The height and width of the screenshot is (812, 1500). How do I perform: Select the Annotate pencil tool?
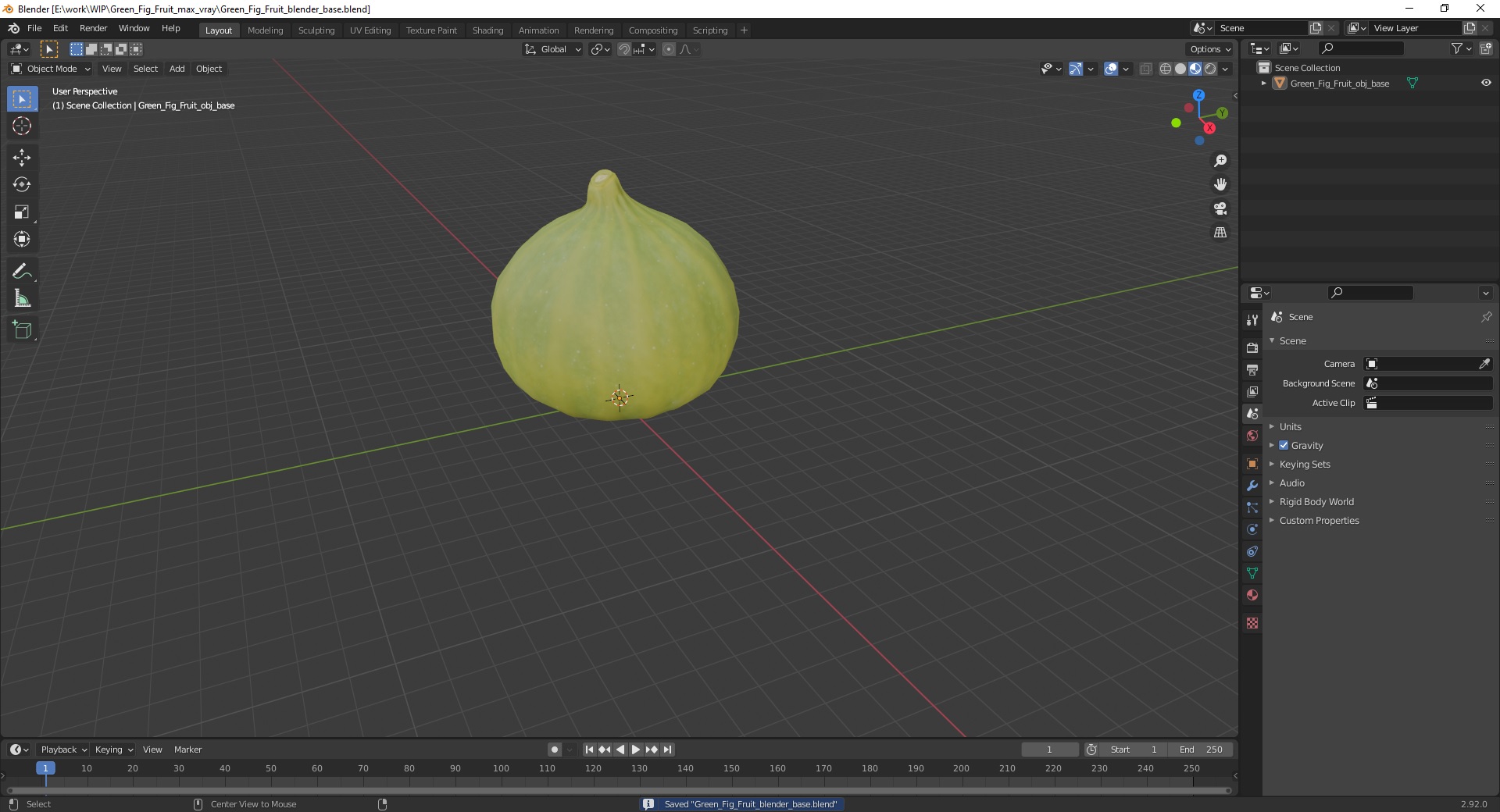pyautogui.click(x=22, y=272)
